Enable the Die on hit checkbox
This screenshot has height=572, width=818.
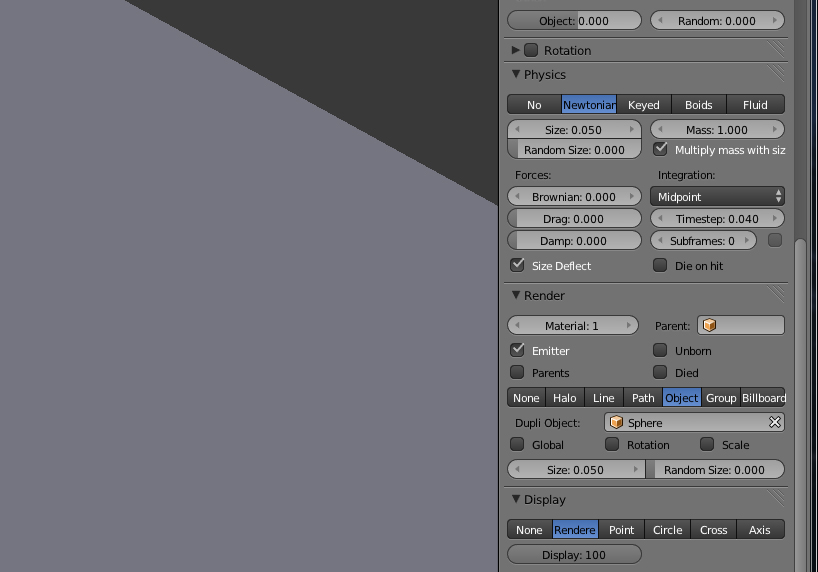click(x=660, y=265)
